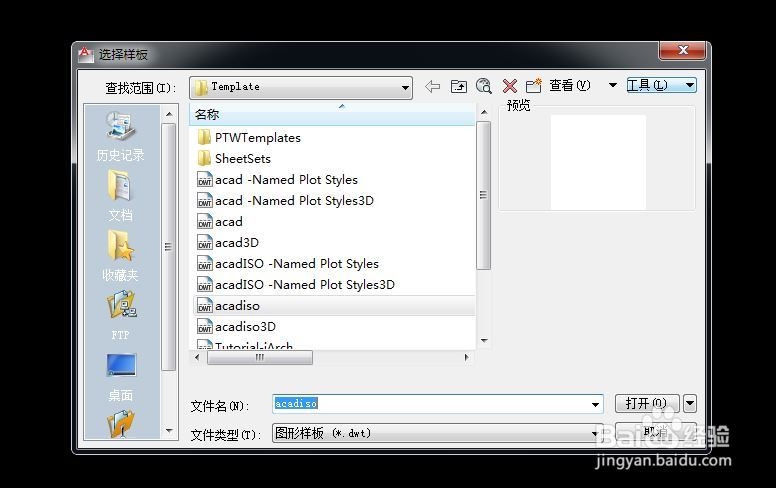Viewport: 776px width, 488px height.
Task: Create a new folder icon
Action: (x=534, y=86)
